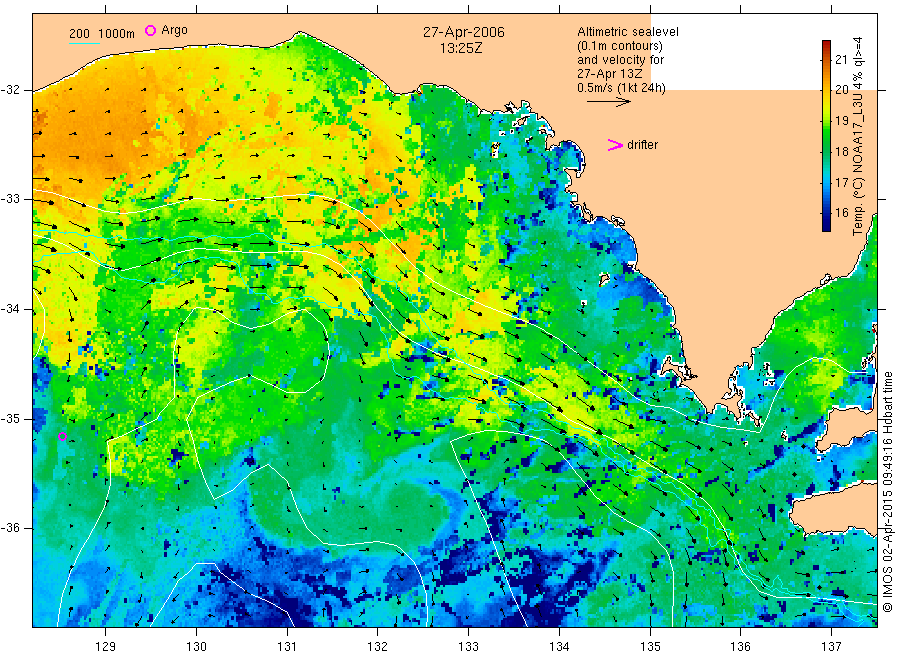Click the 20 degree color bar tick label
This screenshot has height=660, width=900.
click(841, 90)
